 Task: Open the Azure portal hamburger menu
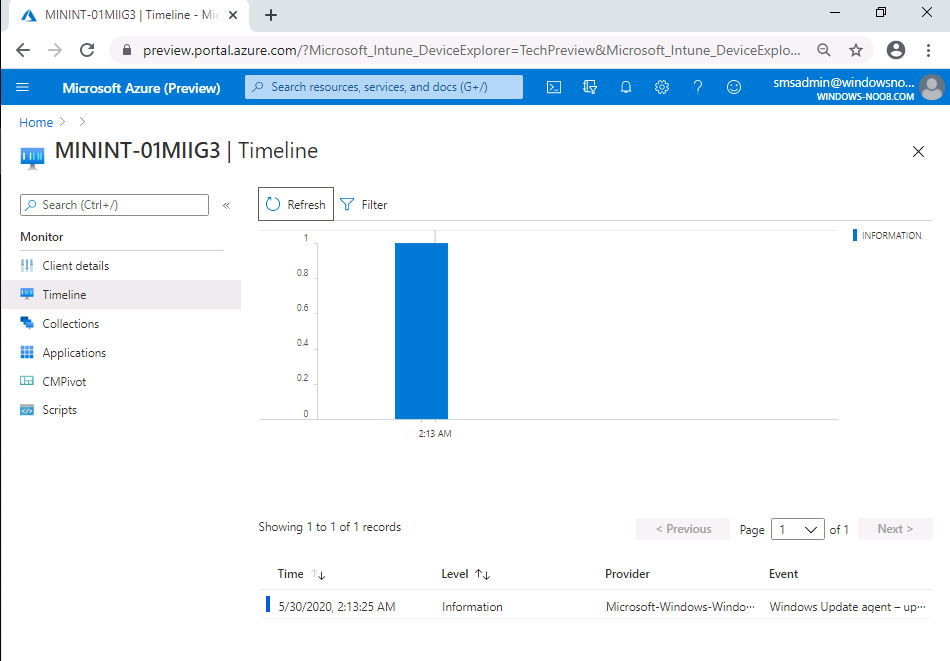pyautogui.click(x=22, y=87)
